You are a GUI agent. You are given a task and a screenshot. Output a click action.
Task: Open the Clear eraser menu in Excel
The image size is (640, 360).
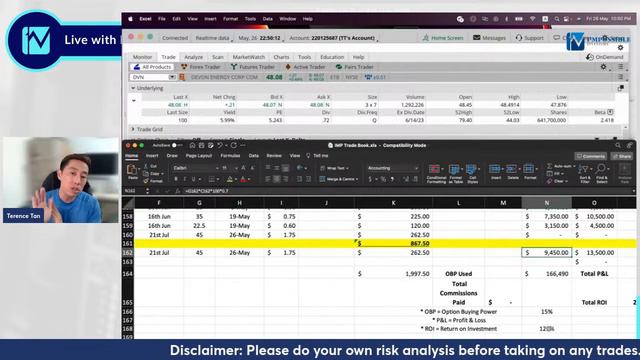click(x=556, y=181)
